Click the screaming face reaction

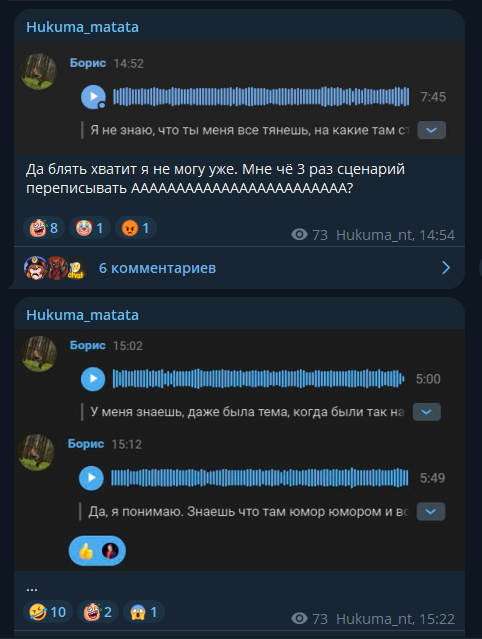click(x=143, y=612)
